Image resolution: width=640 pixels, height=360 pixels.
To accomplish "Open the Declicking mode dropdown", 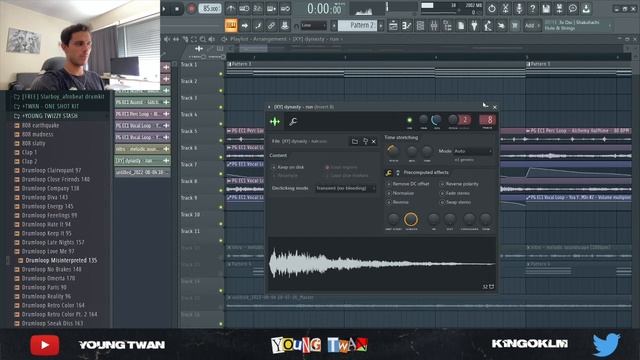I will (x=345, y=188).
